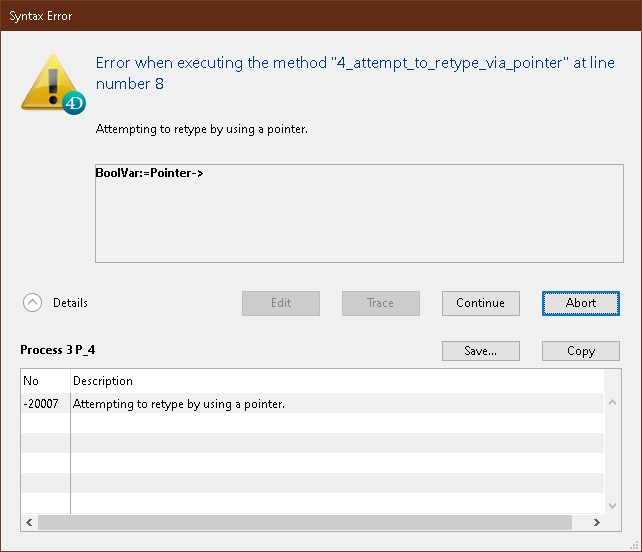The width and height of the screenshot is (642, 552).
Task: Click the Continue button
Action: (480, 303)
